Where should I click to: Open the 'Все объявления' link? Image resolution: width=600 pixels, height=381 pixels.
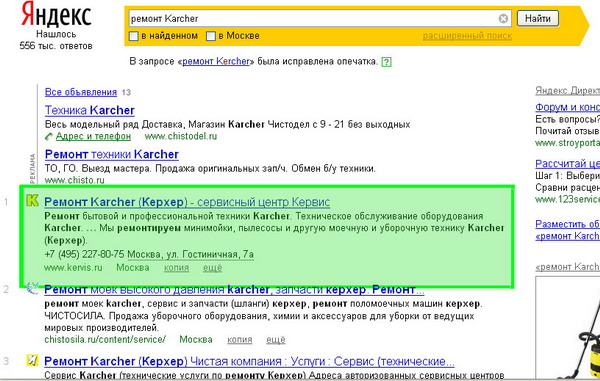[x=81, y=92]
